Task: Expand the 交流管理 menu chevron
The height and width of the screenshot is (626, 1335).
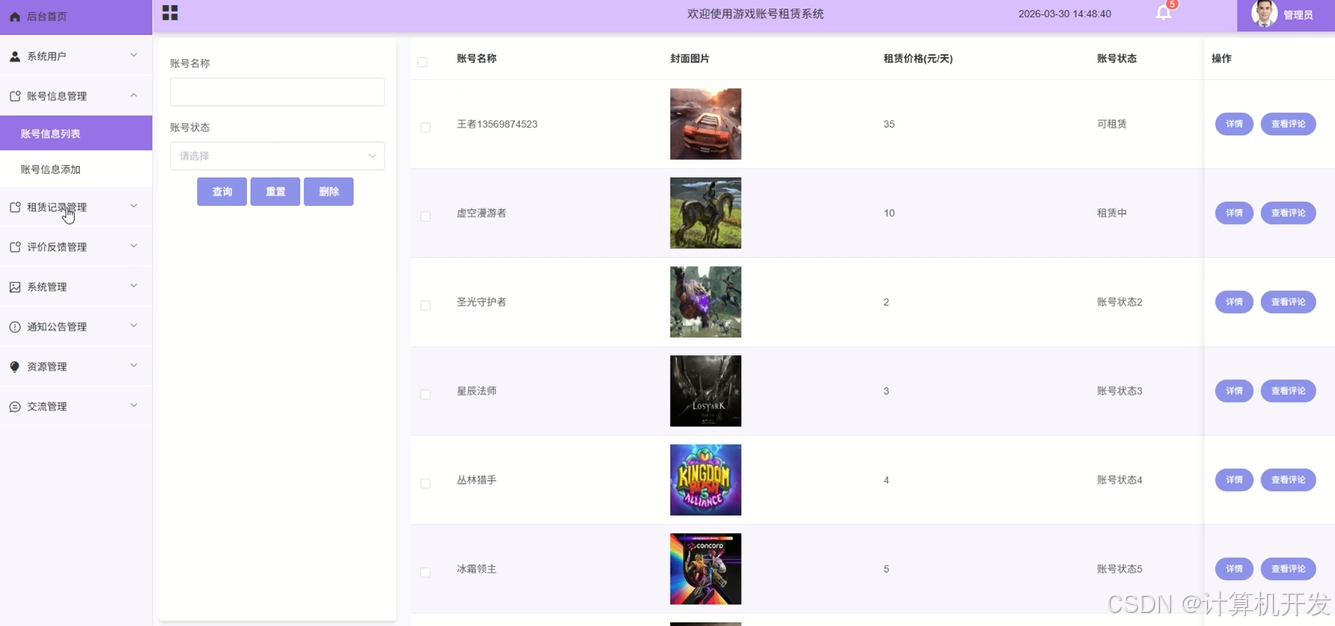Action: click(134, 406)
